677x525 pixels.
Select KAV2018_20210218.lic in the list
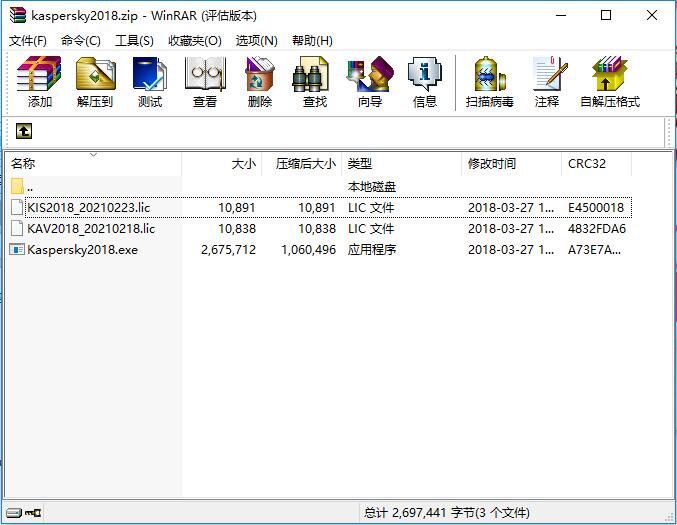[x=90, y=228]
